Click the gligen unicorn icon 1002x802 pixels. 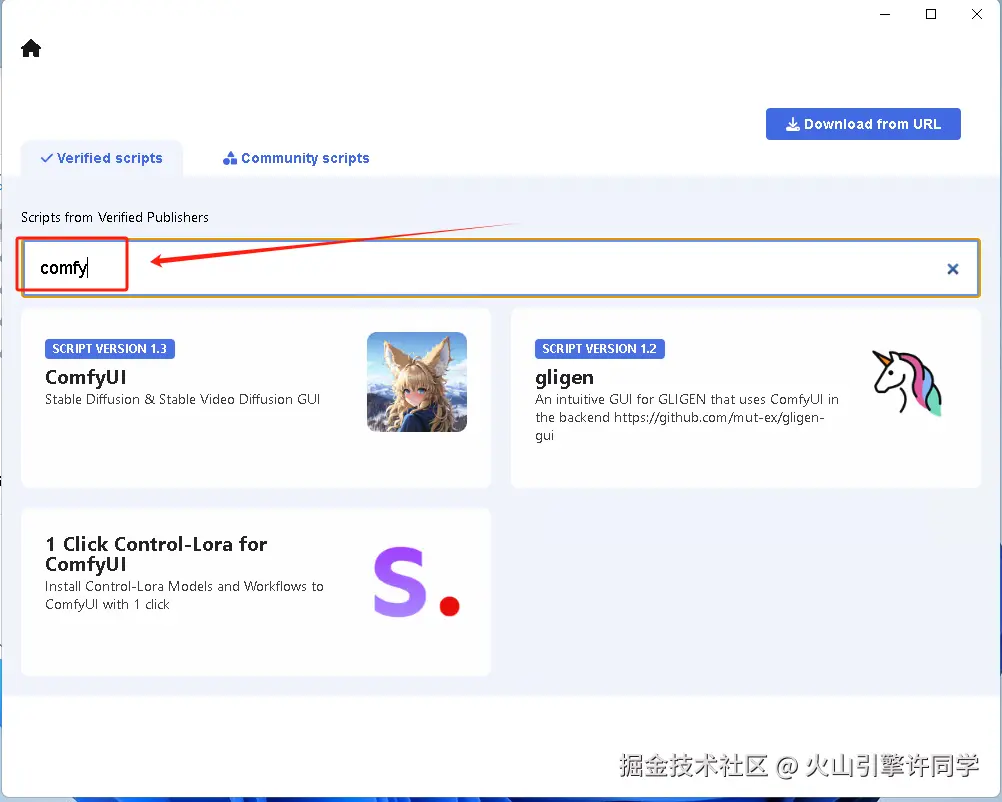(907, 382)
